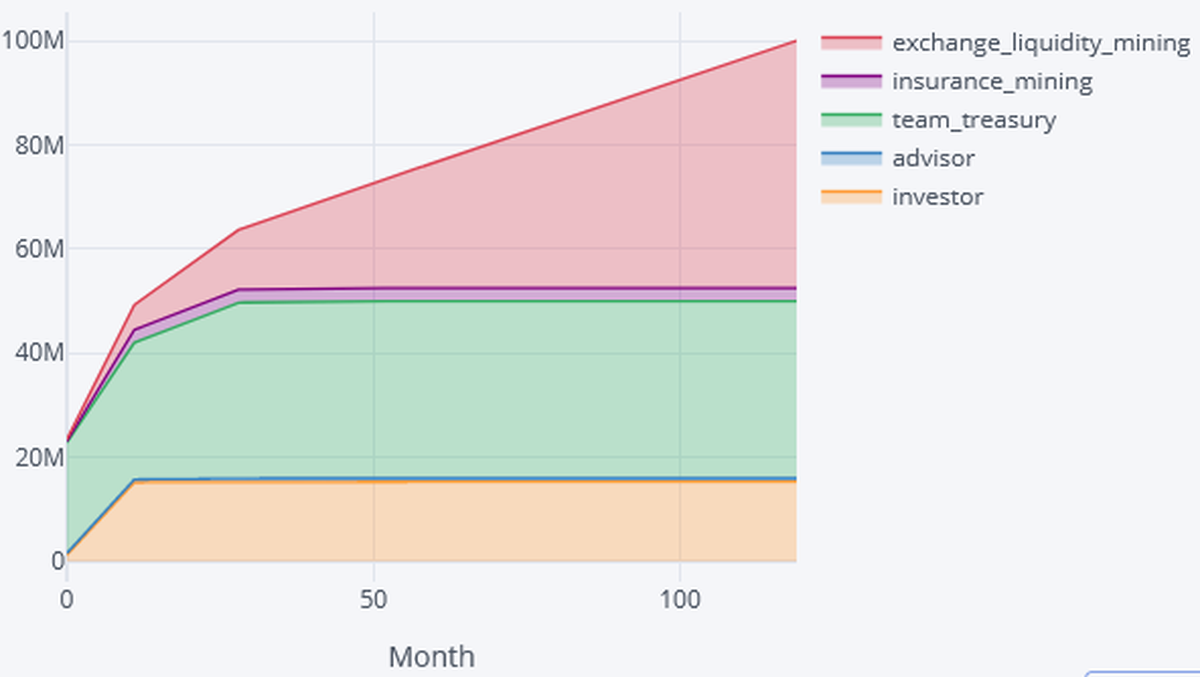Screen dimensions: 1200x677
Task: Hide the insurance_mining trace via legend
Action: click(x=992, y=81)
